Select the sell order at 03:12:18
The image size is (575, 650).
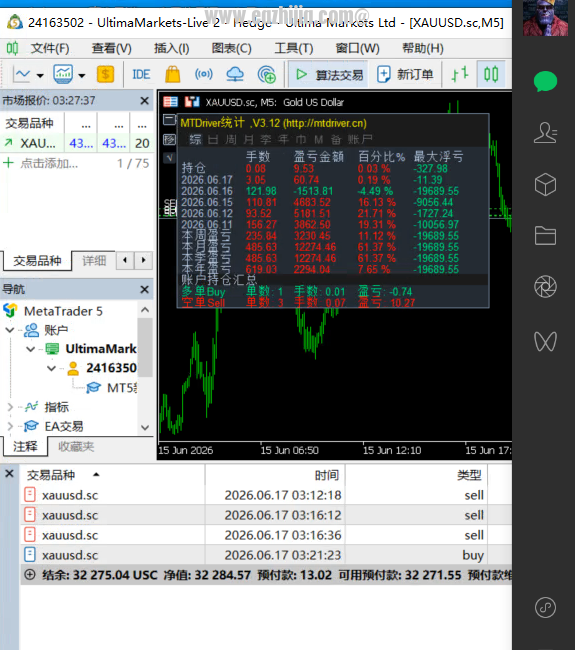tap(266, 495)
